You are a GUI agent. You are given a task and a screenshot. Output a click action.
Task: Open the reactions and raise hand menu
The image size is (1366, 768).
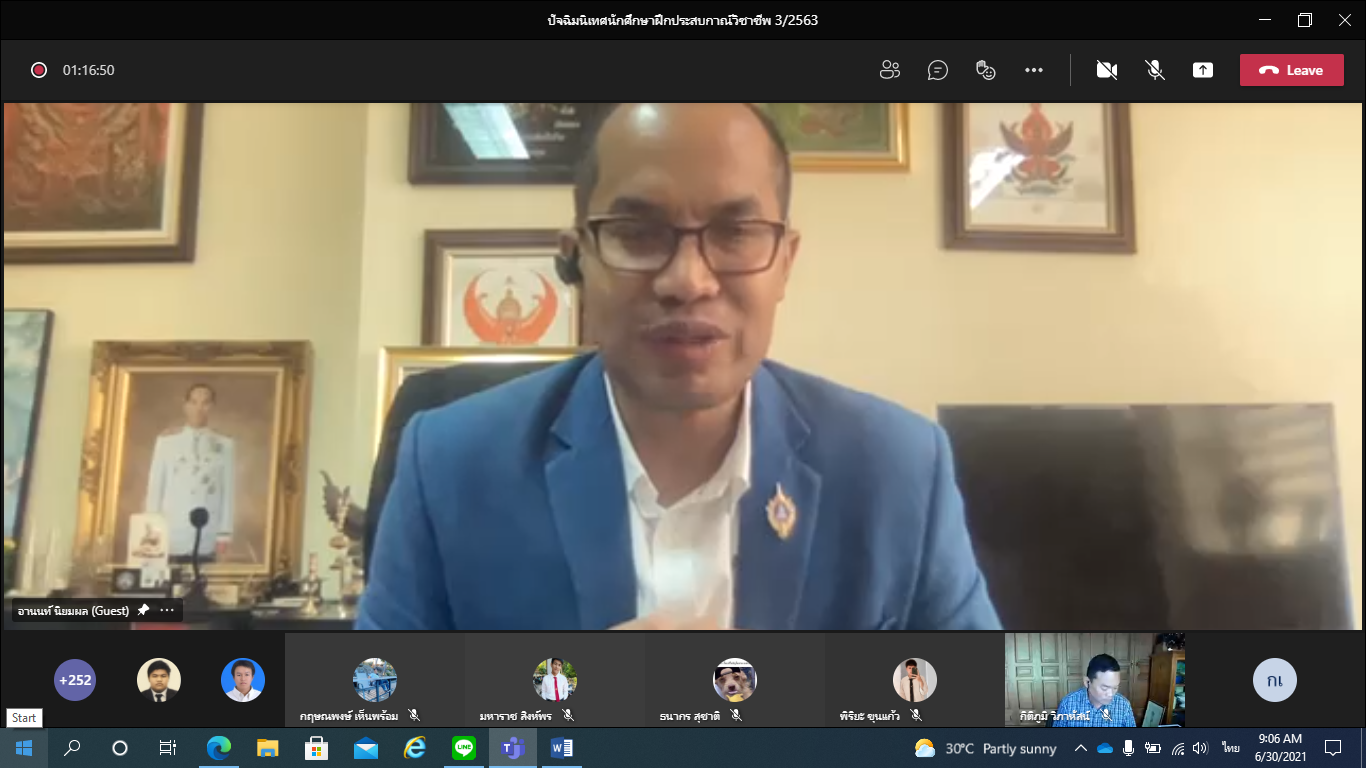click(986, 70)
